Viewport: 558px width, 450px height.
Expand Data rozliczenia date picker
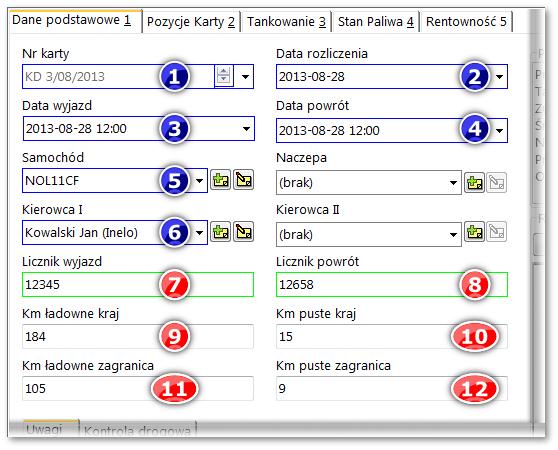pyautogui.click(x=499, y=76)
